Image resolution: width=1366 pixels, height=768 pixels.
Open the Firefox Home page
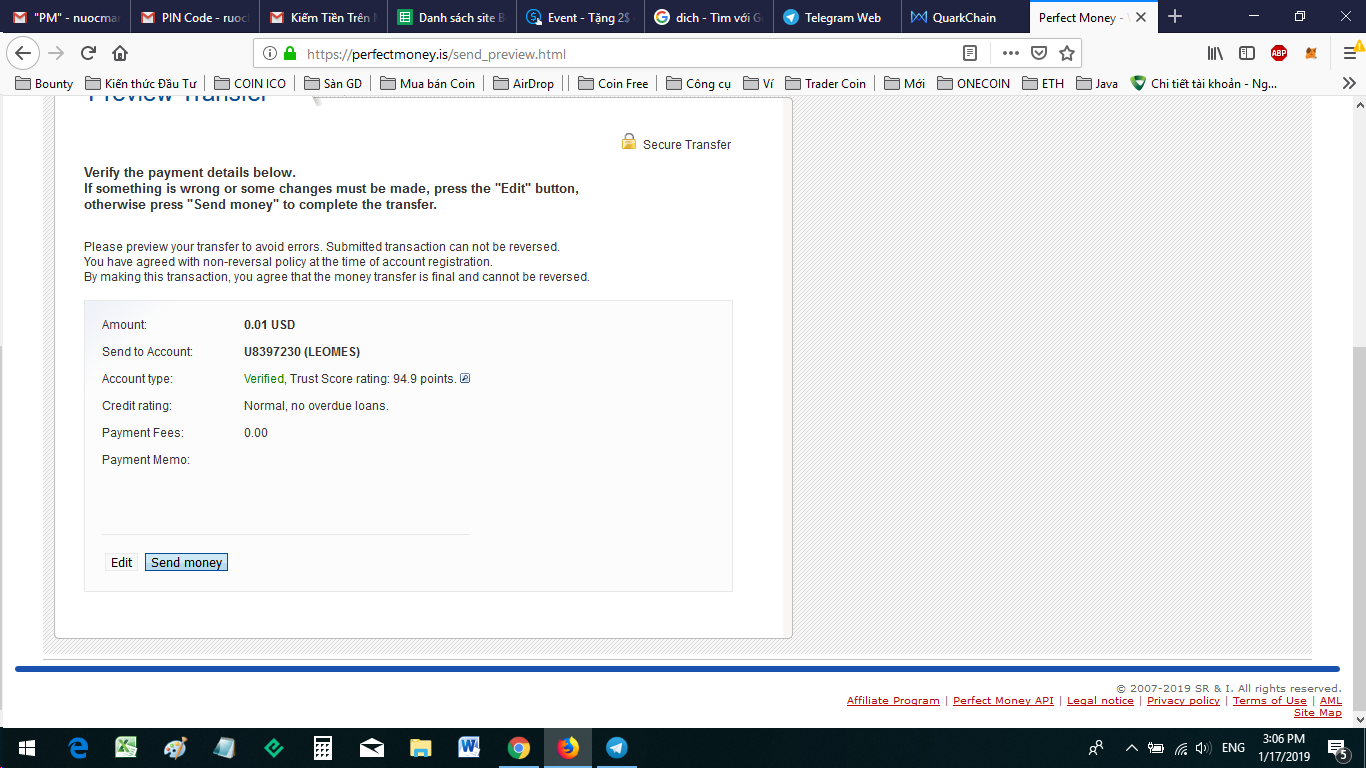(x=120, y=53)
